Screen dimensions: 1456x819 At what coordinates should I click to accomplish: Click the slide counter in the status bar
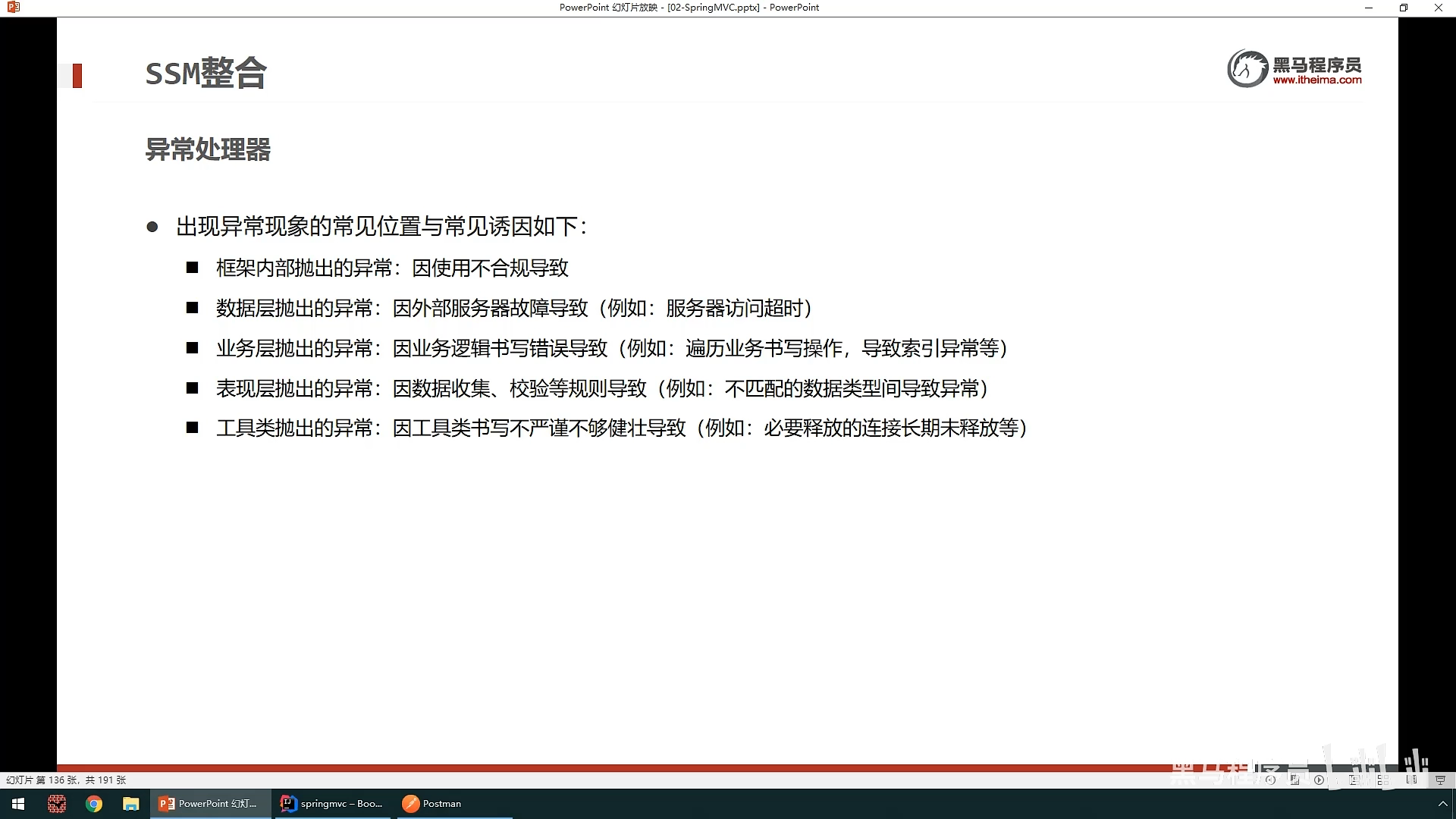[x=66, y=780]
